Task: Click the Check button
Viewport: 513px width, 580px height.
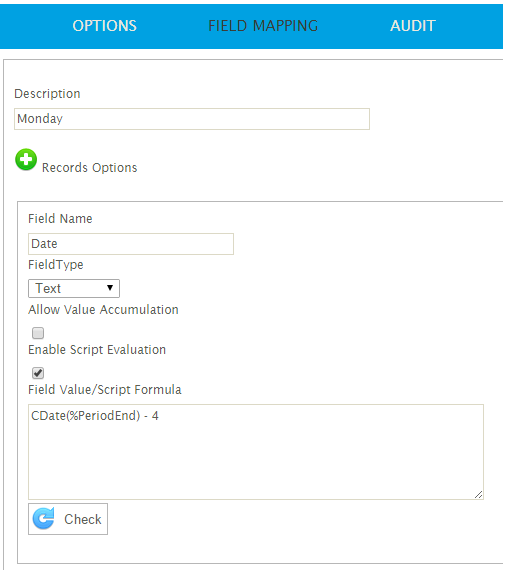Action: pyautogui.click(x=68, y=519)
